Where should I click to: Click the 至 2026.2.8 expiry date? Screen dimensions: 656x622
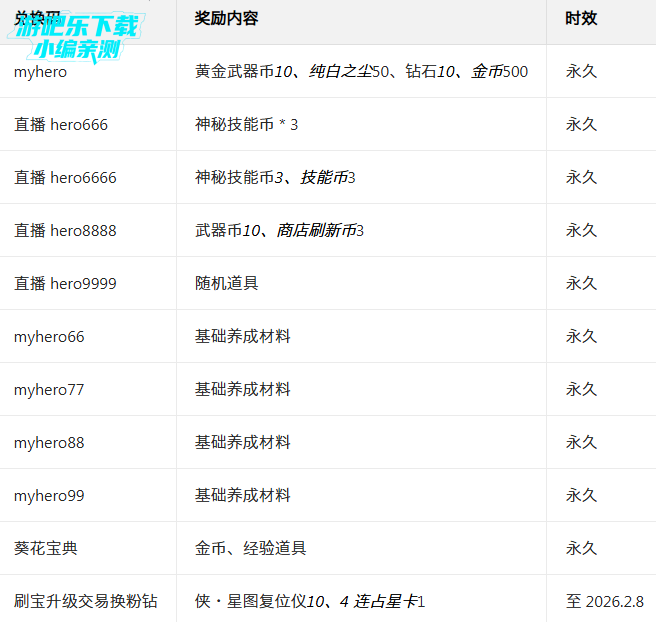click(605, 601)
